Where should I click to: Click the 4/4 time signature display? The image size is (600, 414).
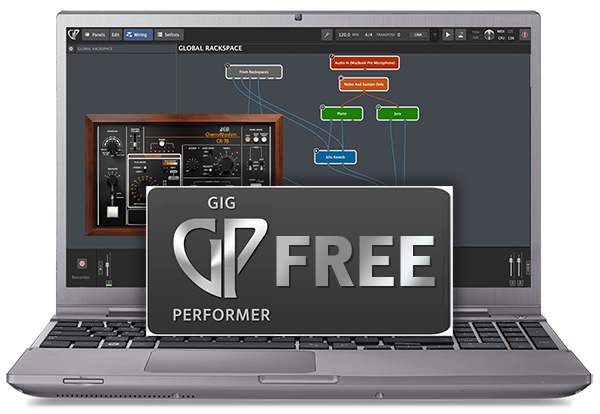(367, 34)
